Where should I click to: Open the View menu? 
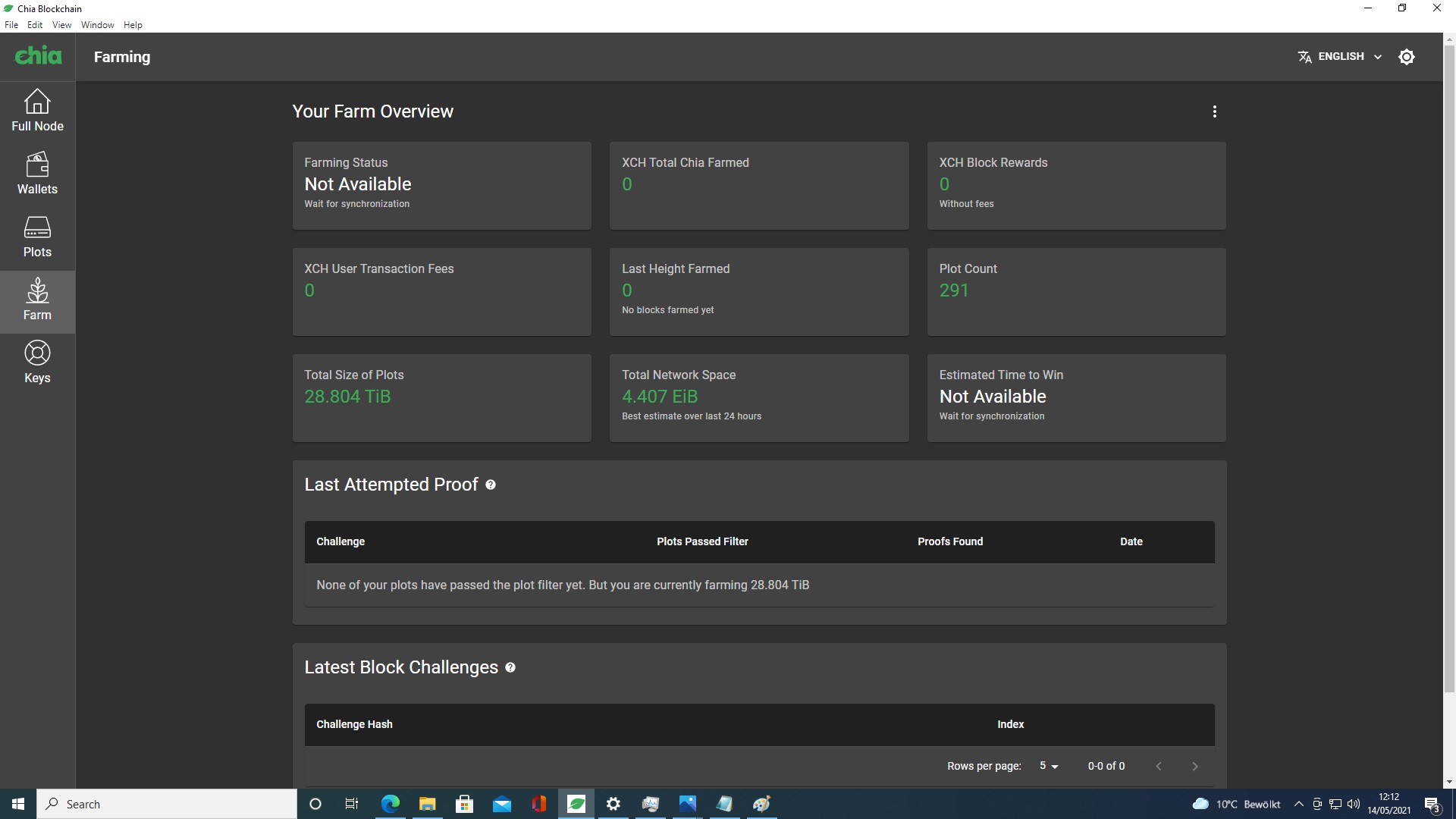[61, 25]
